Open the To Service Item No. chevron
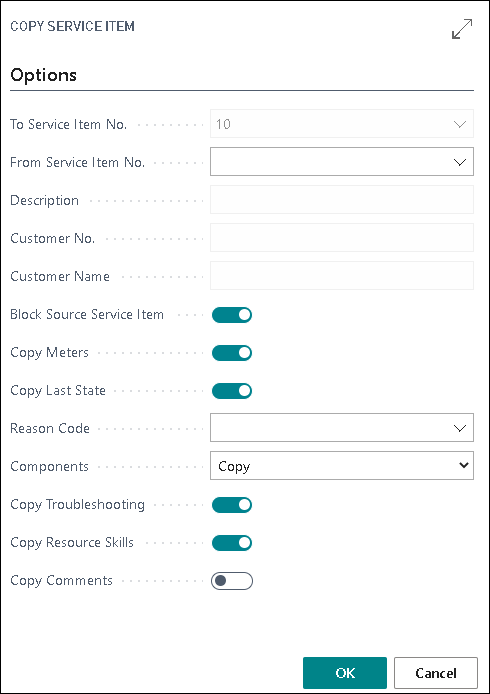Screen dimensions: 490x694 pos(460,124)
